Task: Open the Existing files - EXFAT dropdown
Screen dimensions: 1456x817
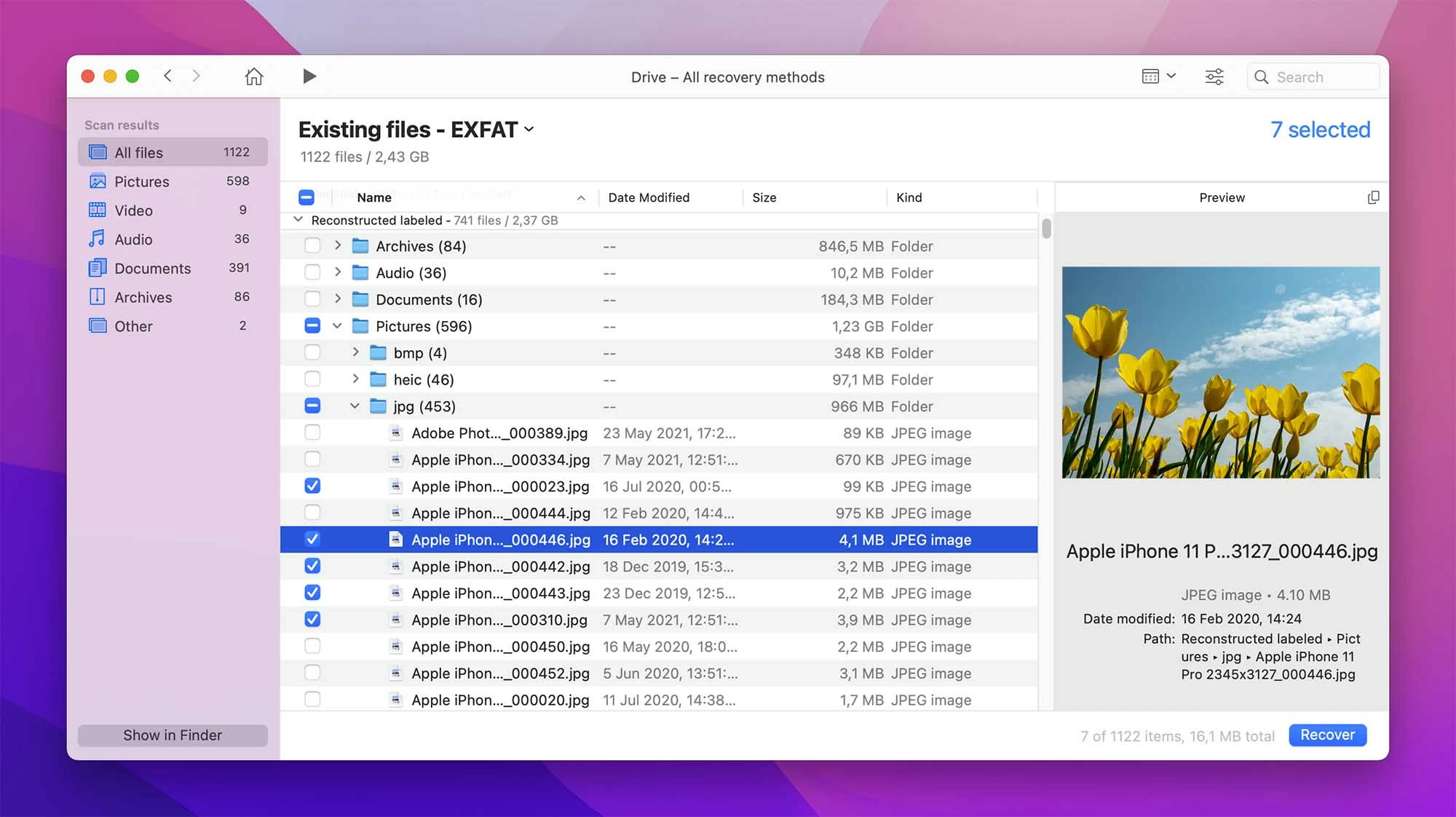Action: pos(529,130)
